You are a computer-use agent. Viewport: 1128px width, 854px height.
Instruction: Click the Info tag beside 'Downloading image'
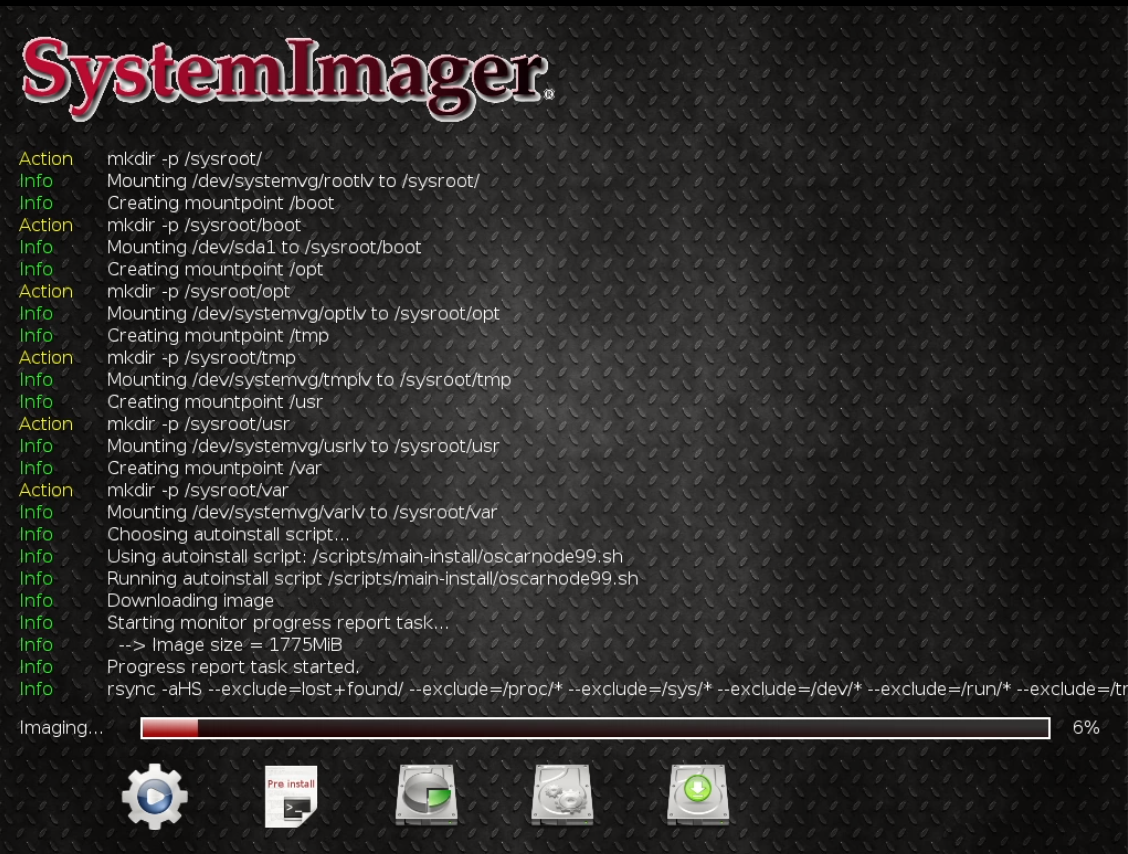35,601
